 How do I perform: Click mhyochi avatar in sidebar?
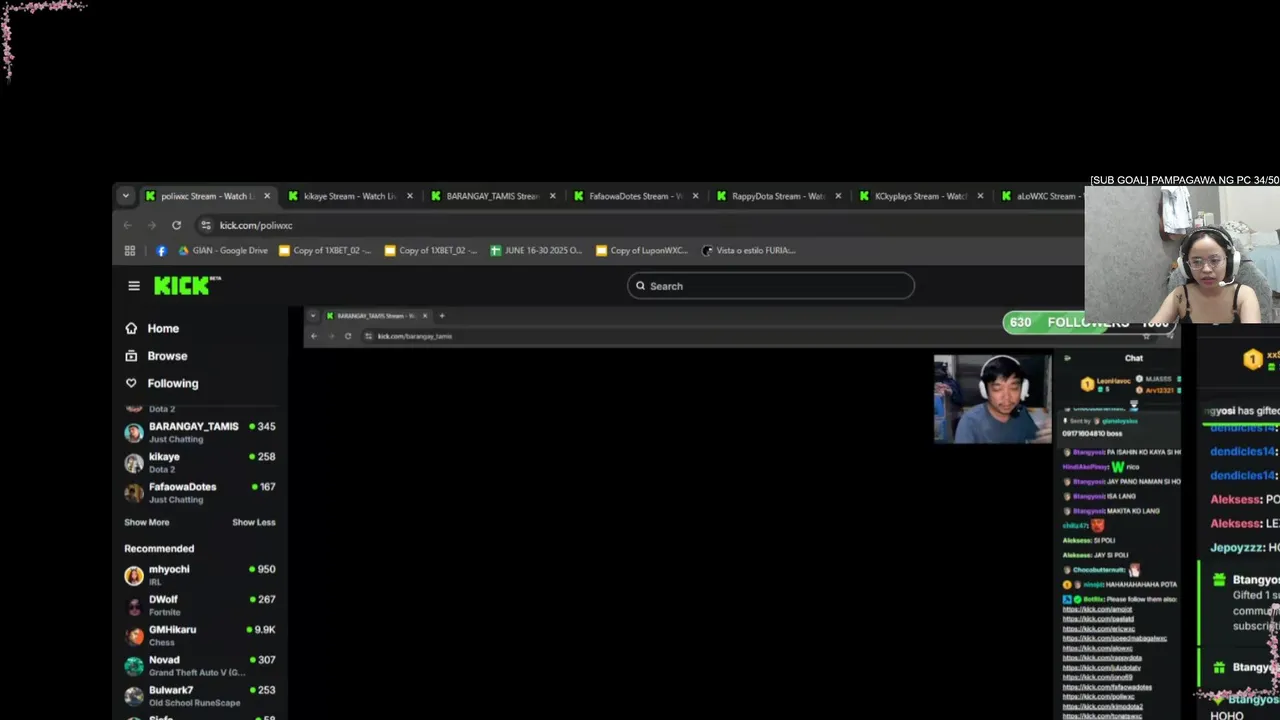[x=134, y=576]
